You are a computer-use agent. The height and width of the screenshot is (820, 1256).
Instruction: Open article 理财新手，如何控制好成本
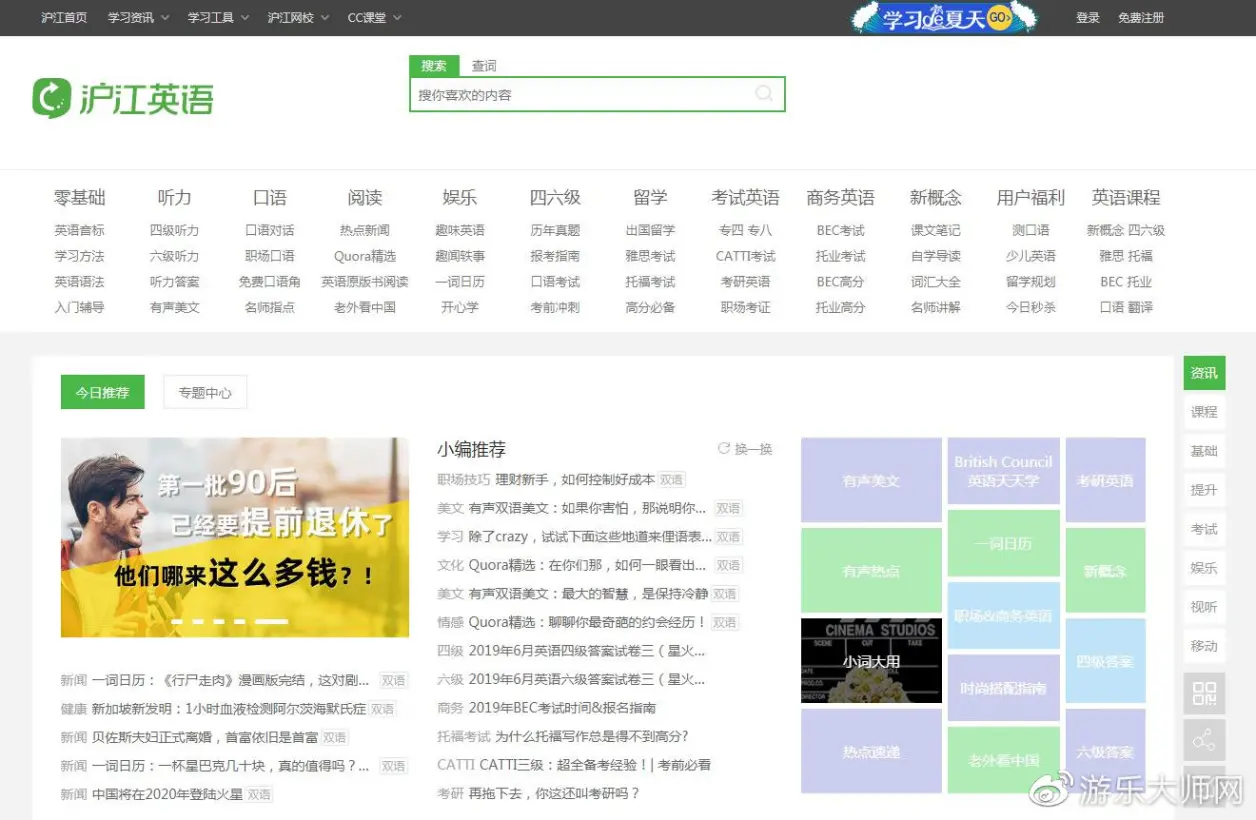tap(575, 480)
